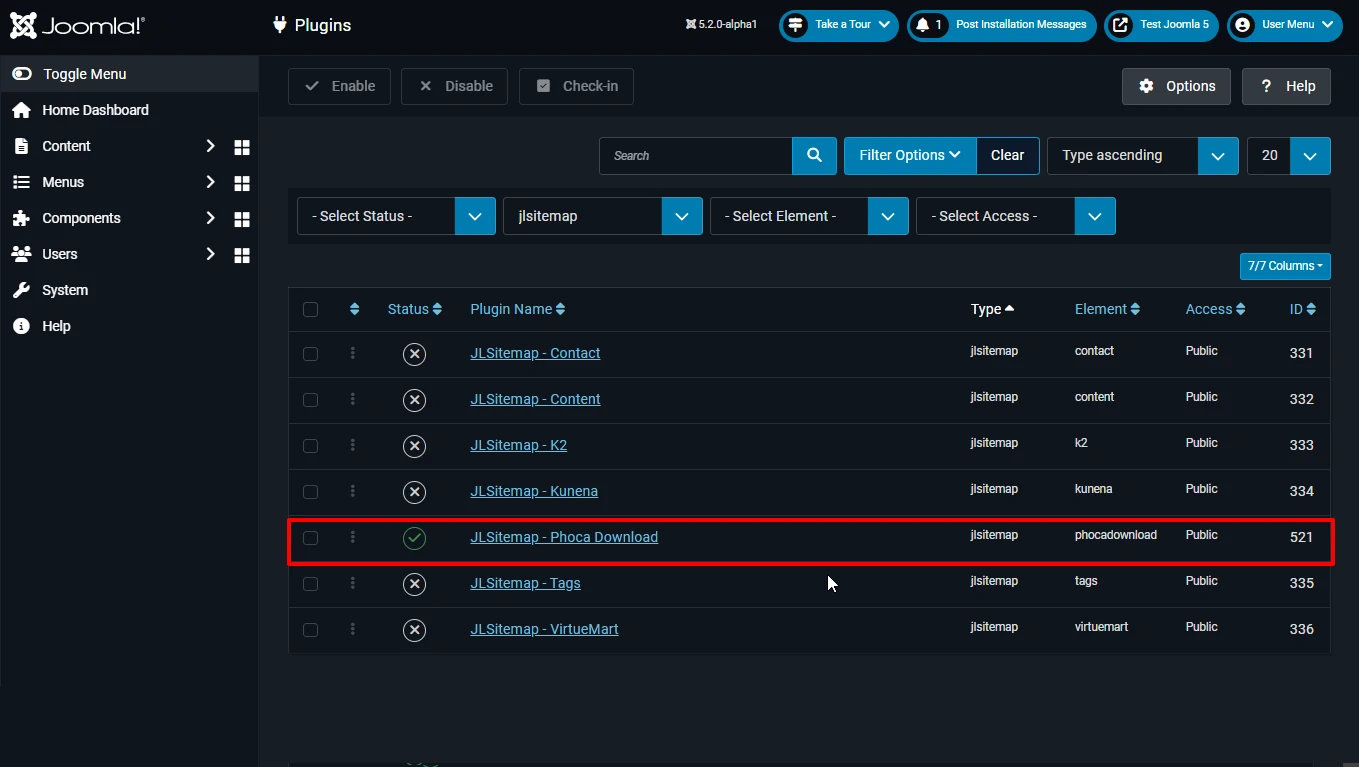Enable the JLSitemap - K2 plugin status icon
Viewport: 1359px width, 767px height.
click(x=414, y=446)
